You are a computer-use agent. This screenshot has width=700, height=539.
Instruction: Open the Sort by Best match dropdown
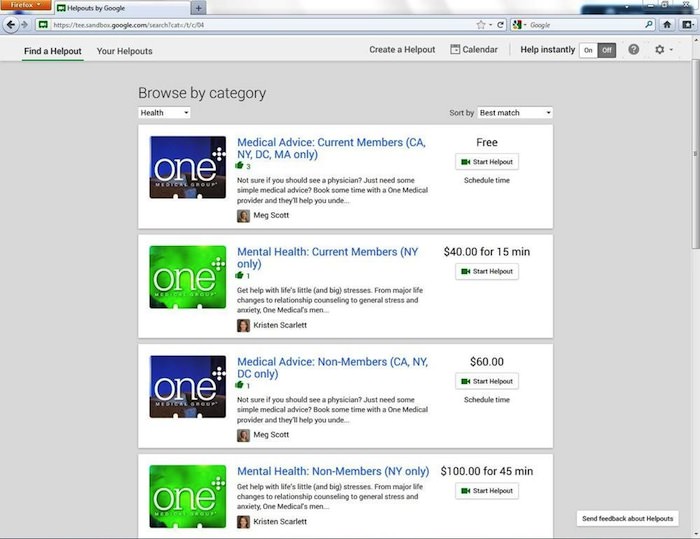[x=514, y=113]
